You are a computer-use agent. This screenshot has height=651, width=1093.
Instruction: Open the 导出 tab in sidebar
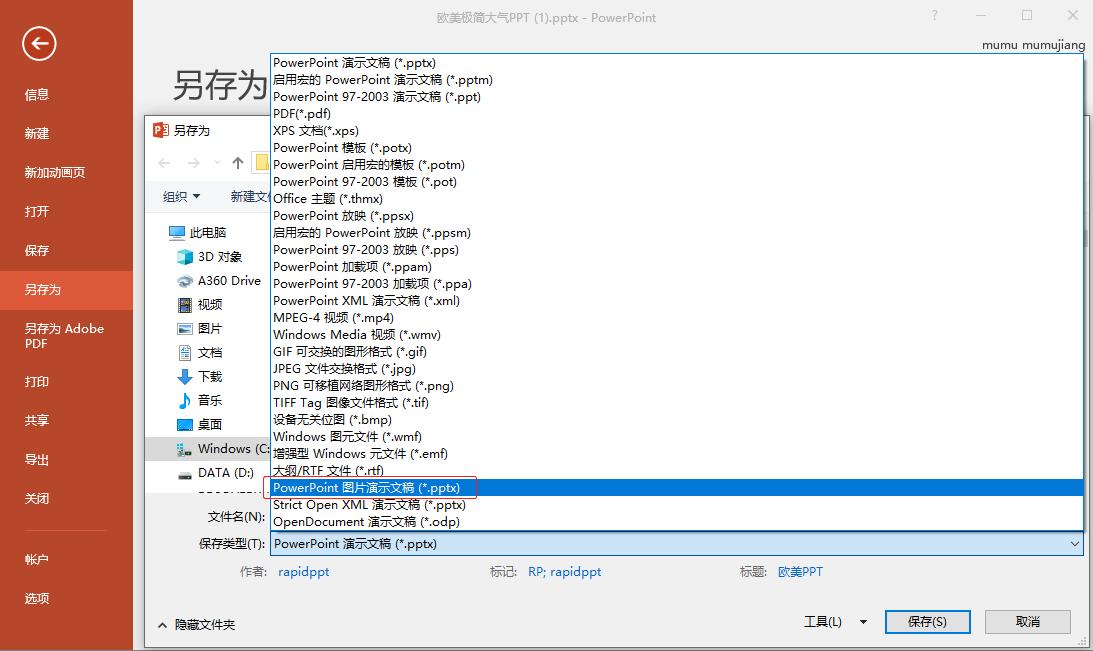(x=37, y=460)
